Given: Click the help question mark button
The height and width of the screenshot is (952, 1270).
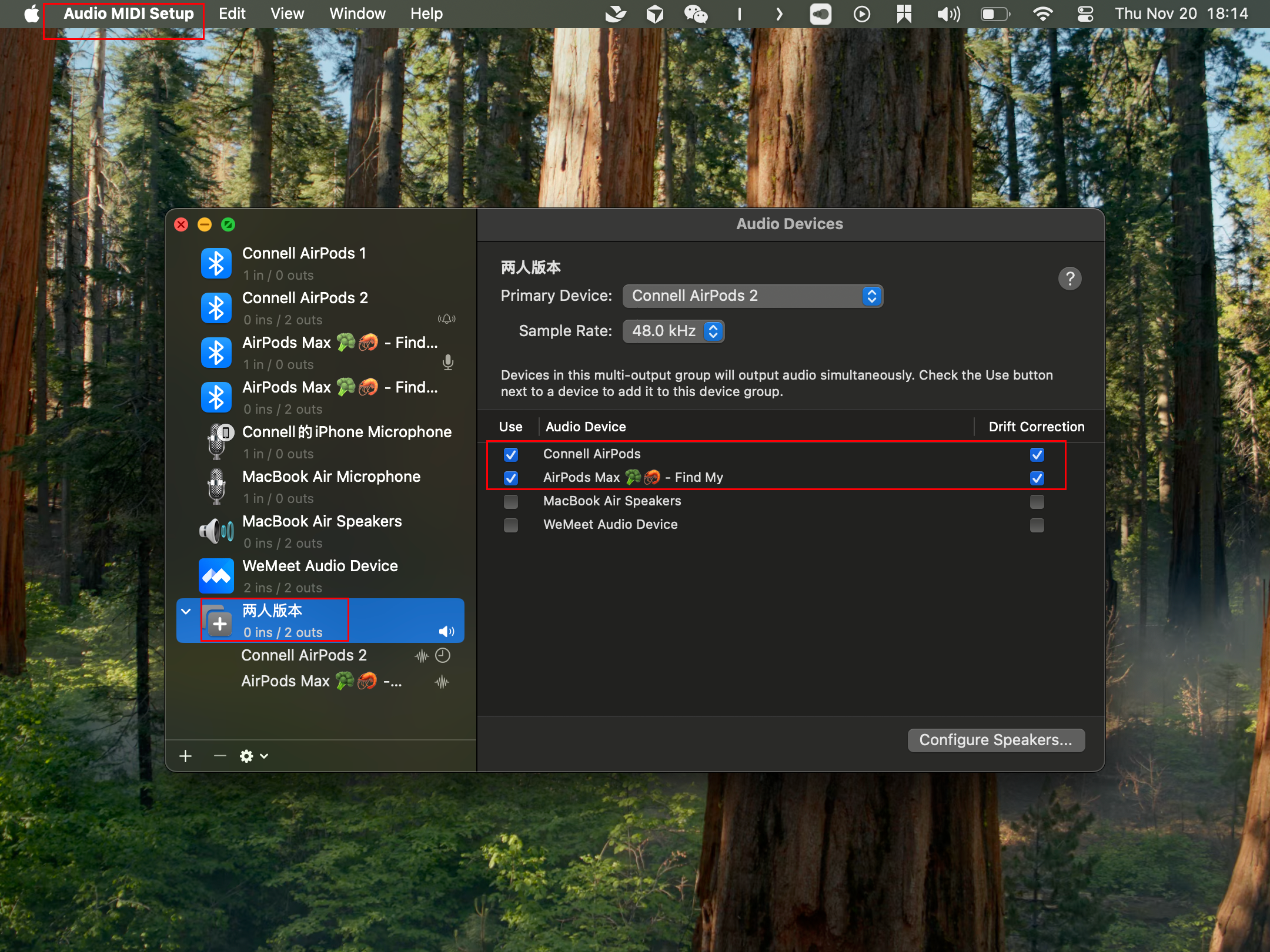Looking at the screenshot, I should [1070, 279].
